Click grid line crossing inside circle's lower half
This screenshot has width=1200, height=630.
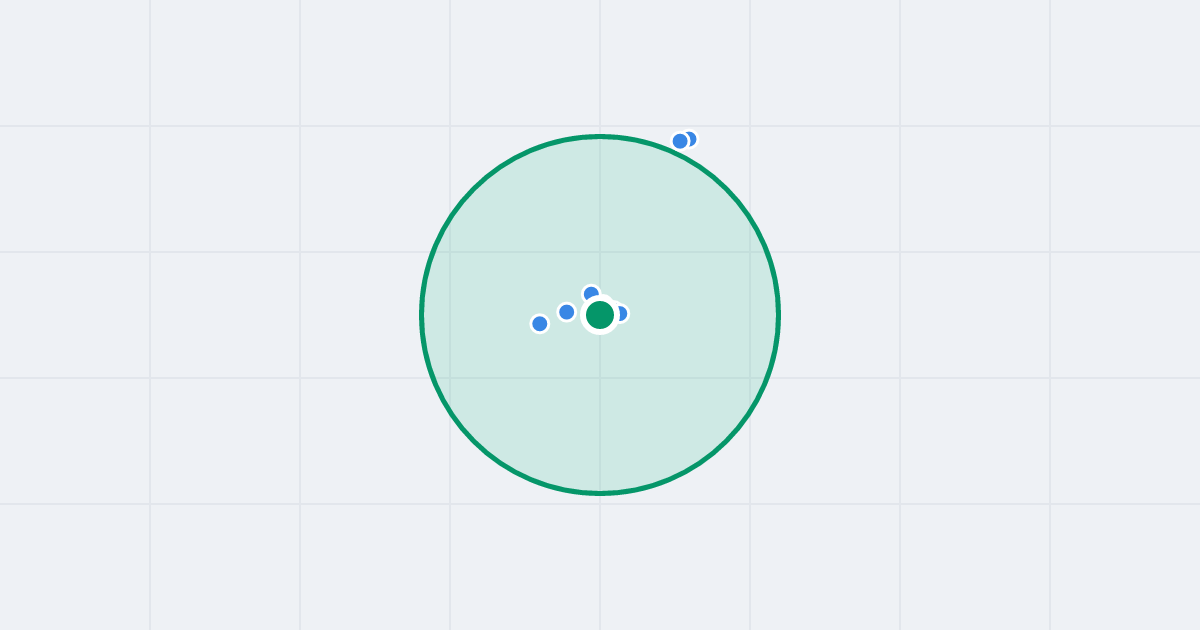click(600, 378)
